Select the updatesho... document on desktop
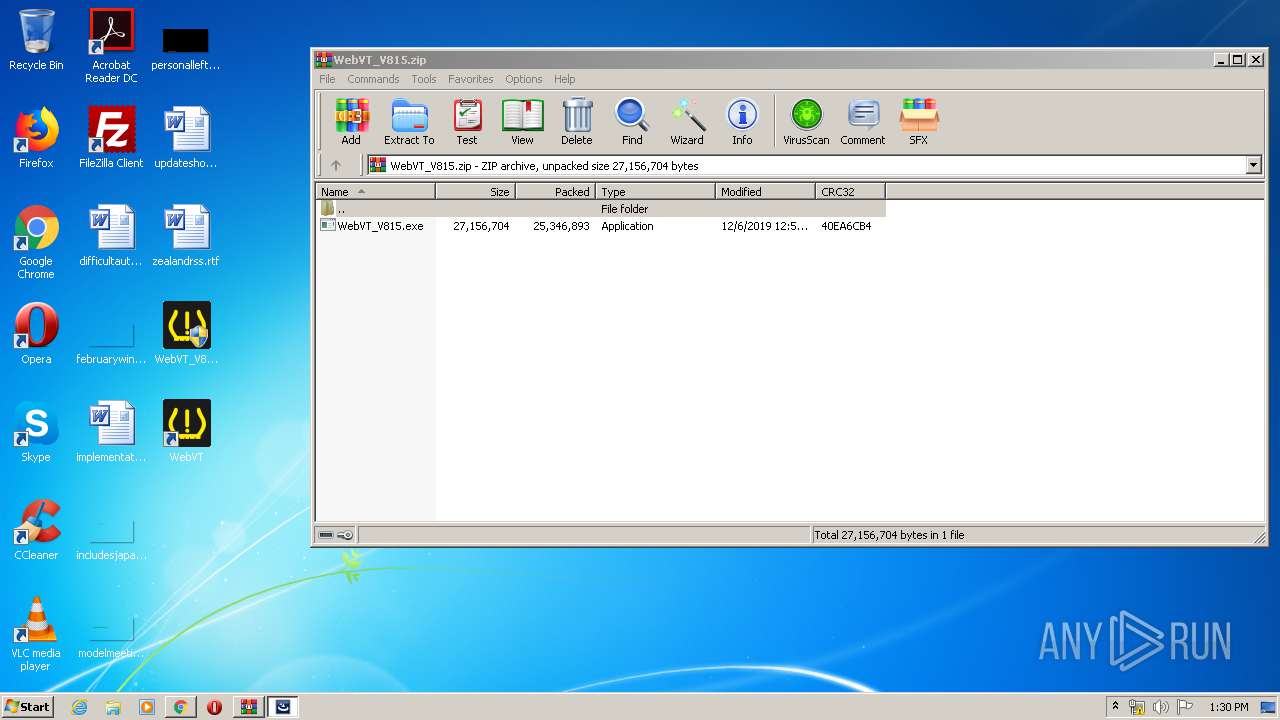 click(x=186, y=138)
